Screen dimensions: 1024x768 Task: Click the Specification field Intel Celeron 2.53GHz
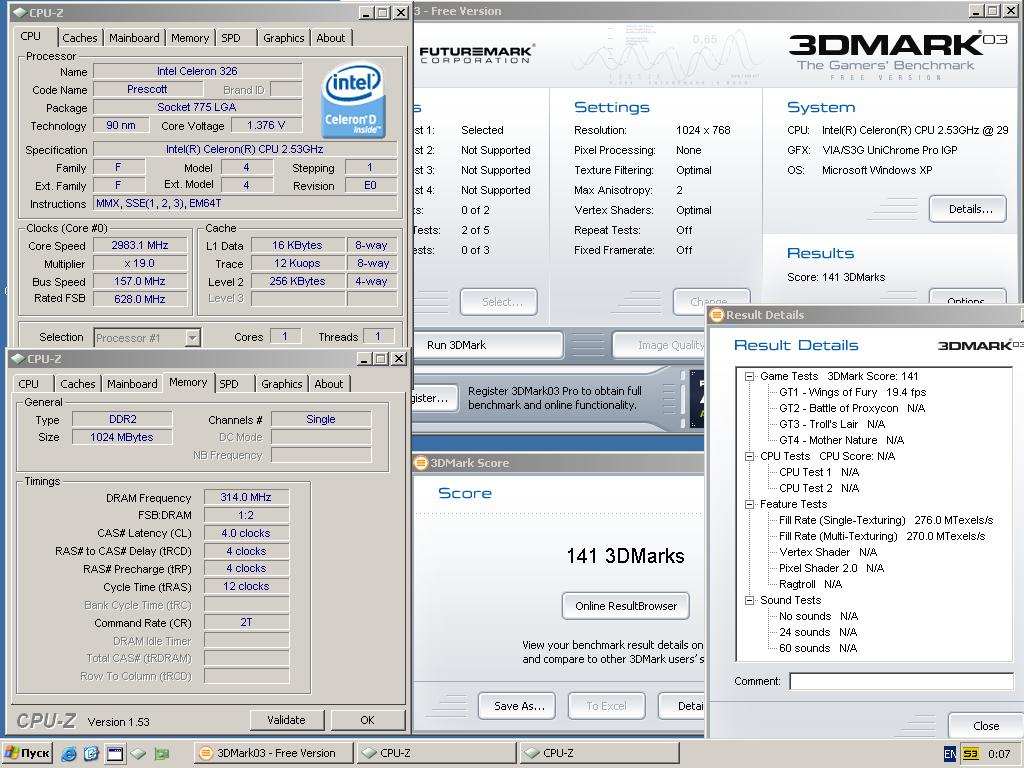(x=245, y=150)
